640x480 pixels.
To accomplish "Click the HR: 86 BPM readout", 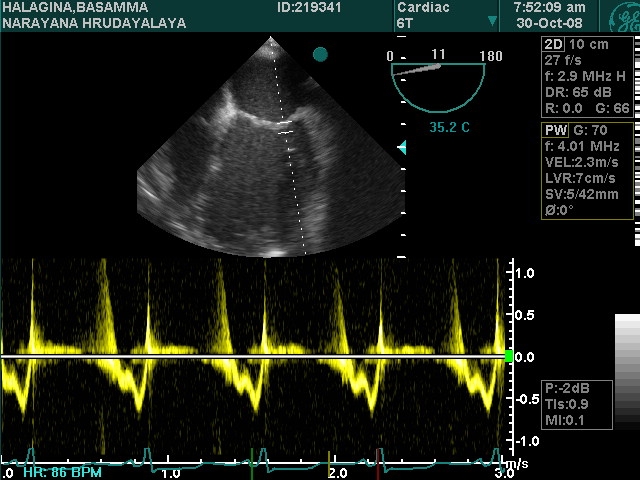I will (x=54, y=470).
